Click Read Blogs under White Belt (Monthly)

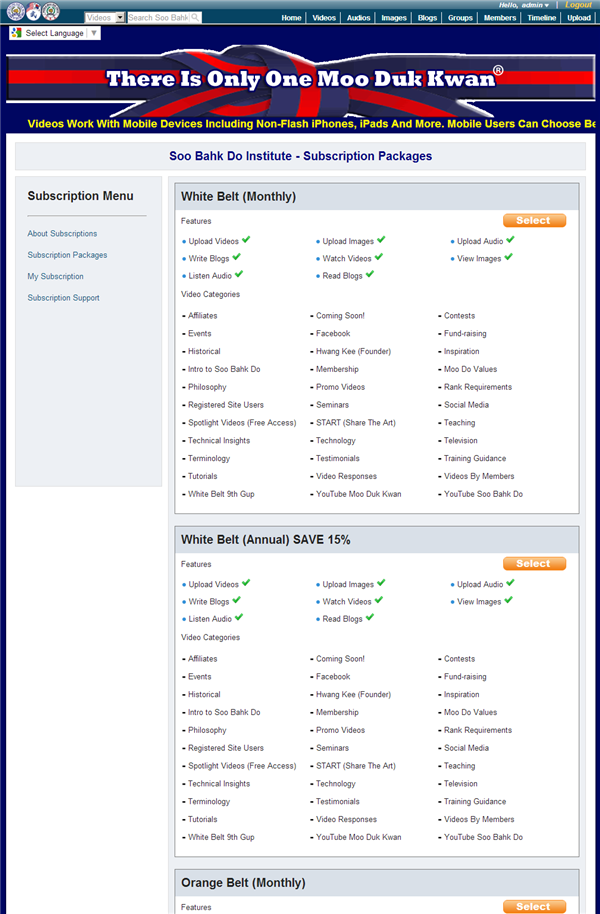pos(342,276)
